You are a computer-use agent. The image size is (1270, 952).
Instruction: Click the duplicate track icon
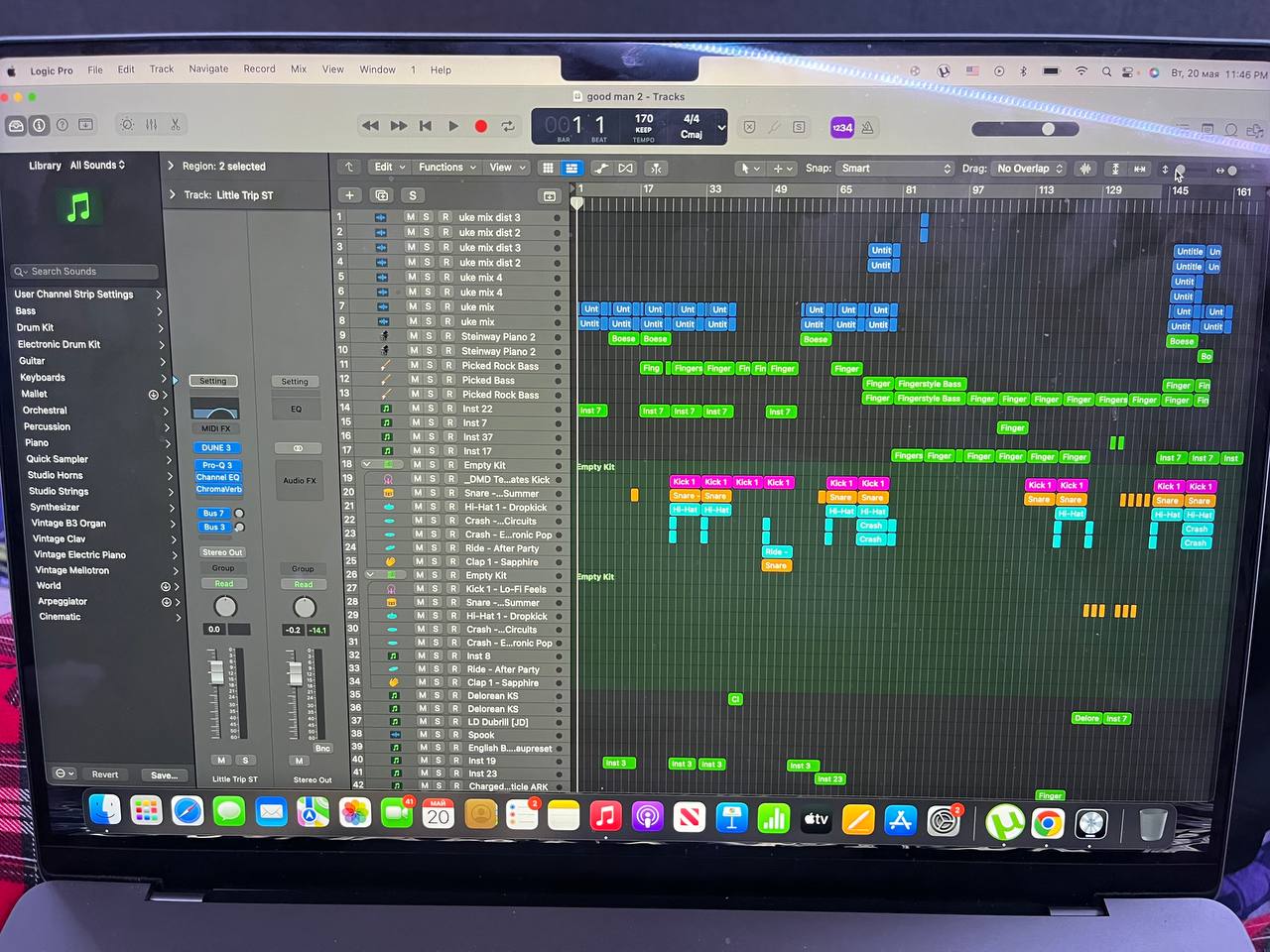pyautogui.click(x=381, y=195)
